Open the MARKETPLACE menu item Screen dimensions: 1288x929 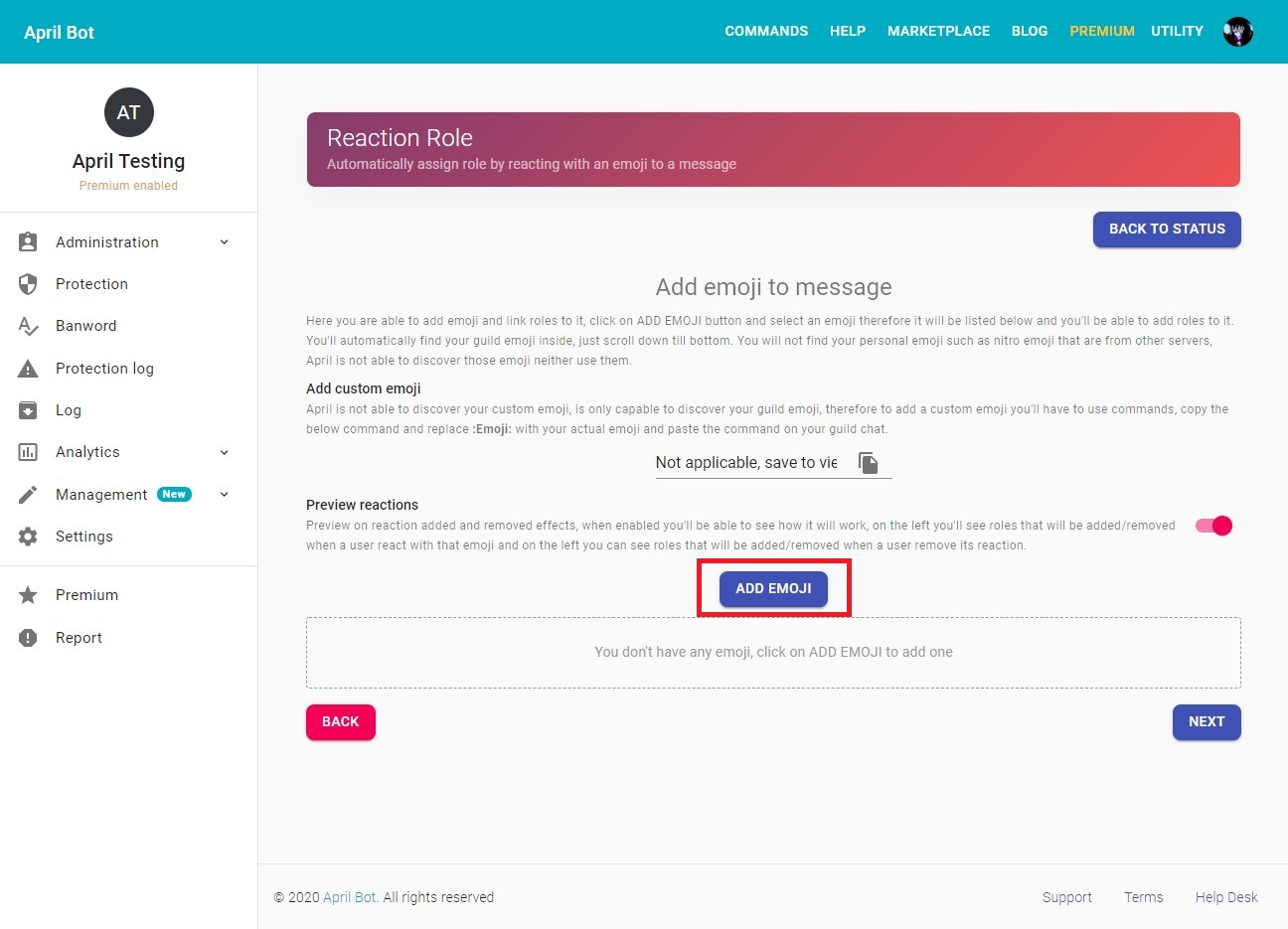click(938, 32)
